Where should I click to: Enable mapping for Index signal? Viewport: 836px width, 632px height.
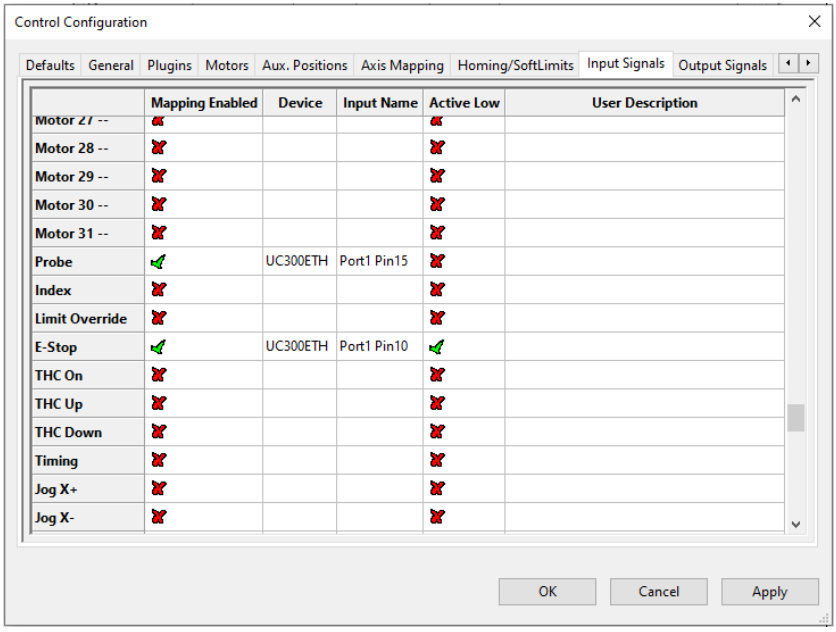pyautogui.click(x=158, y=290)
